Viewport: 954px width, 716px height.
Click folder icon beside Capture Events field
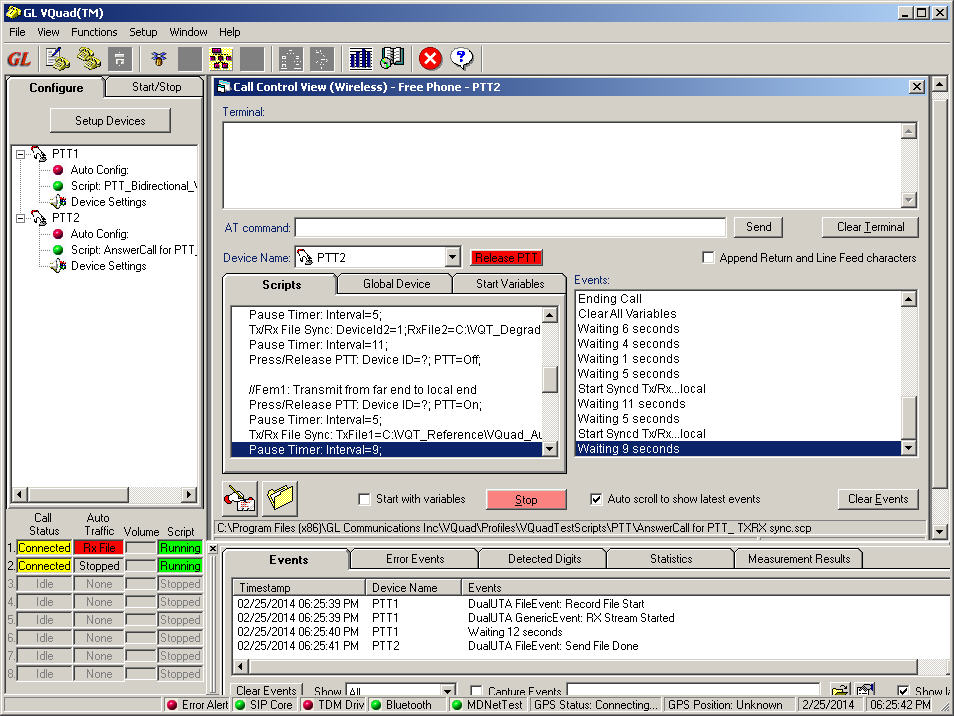(841, 690)
